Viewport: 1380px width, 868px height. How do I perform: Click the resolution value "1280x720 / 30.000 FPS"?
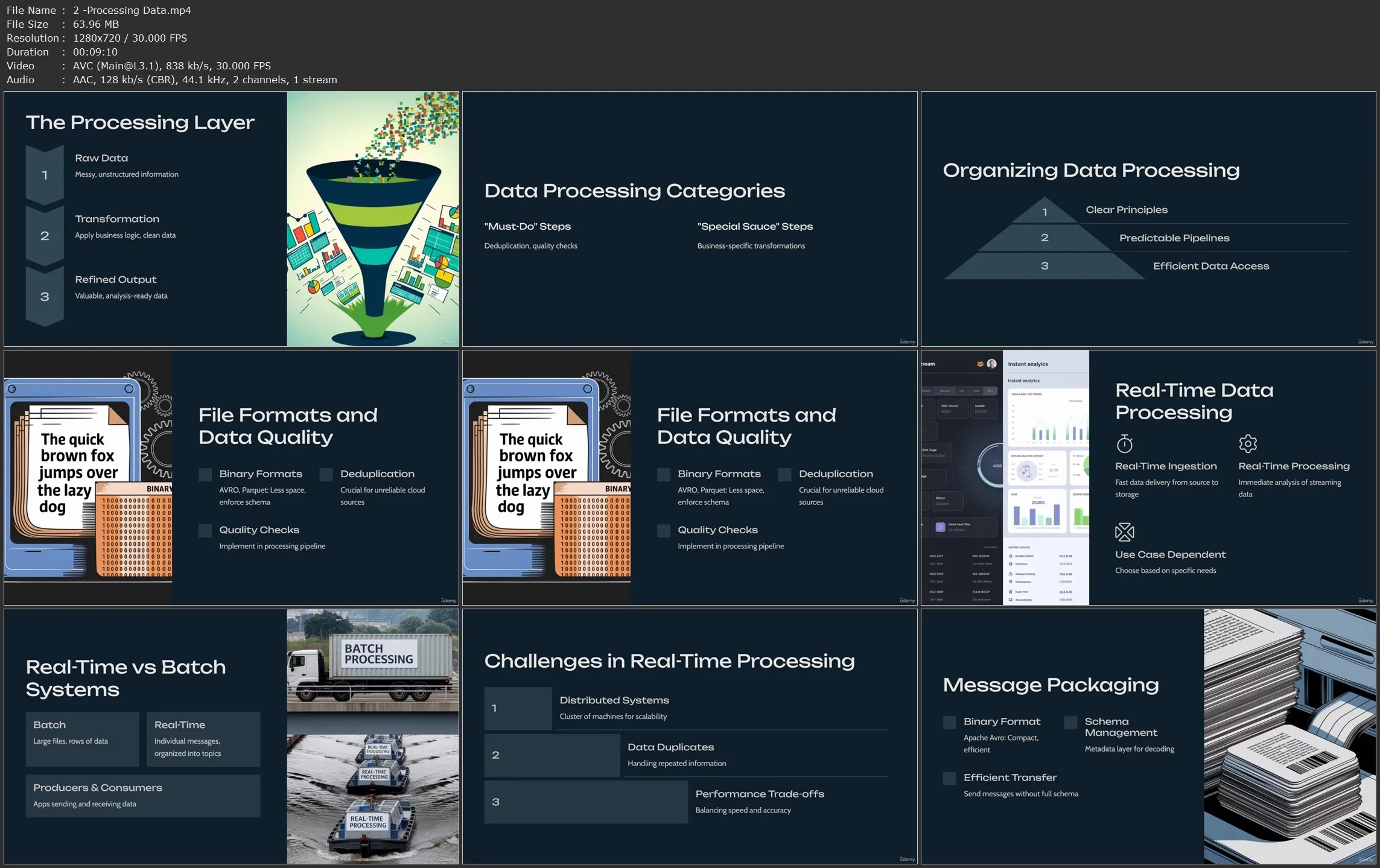(130, 38)
